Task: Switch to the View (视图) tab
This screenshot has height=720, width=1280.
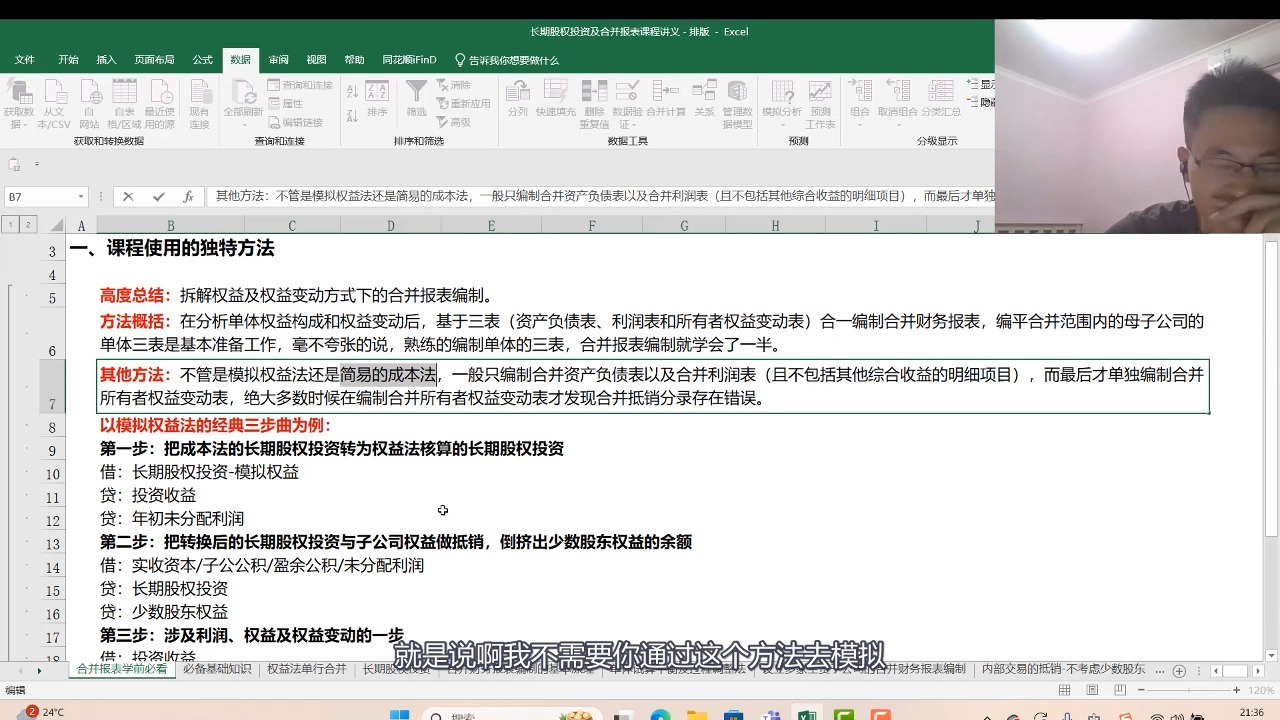Action: pos(316,60)
